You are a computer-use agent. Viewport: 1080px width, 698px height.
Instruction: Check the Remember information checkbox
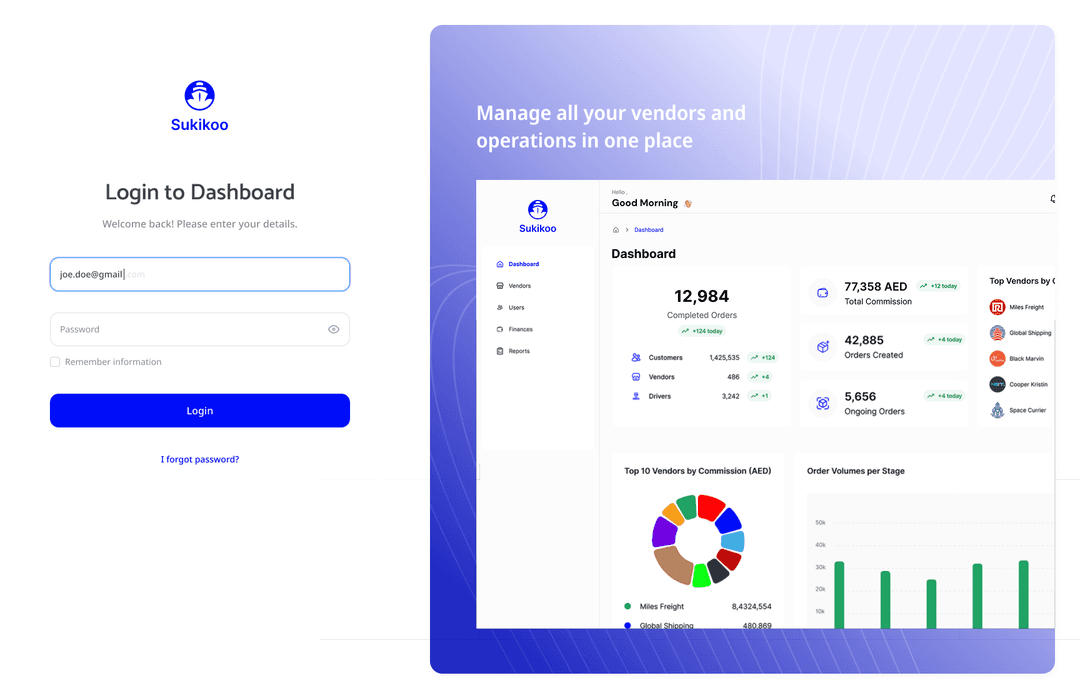[55, 362]
